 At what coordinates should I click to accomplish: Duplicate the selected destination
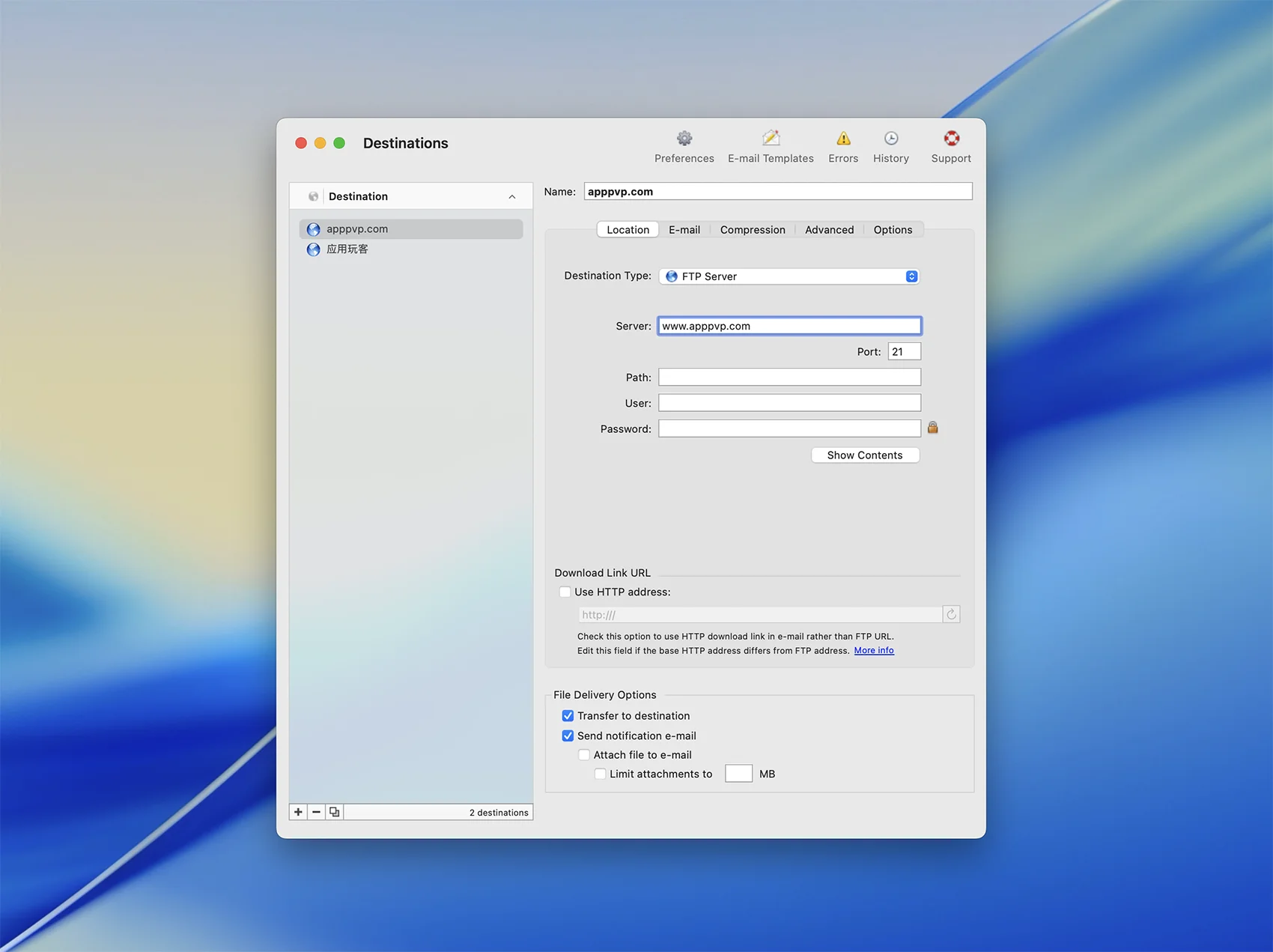[x=335, y=812]
